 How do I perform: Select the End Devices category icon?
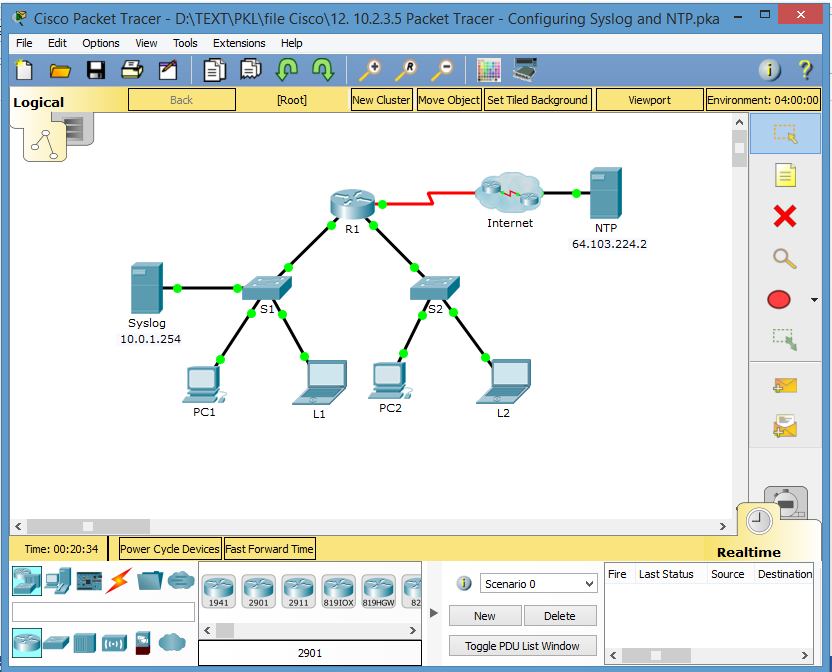coord(58,581)
